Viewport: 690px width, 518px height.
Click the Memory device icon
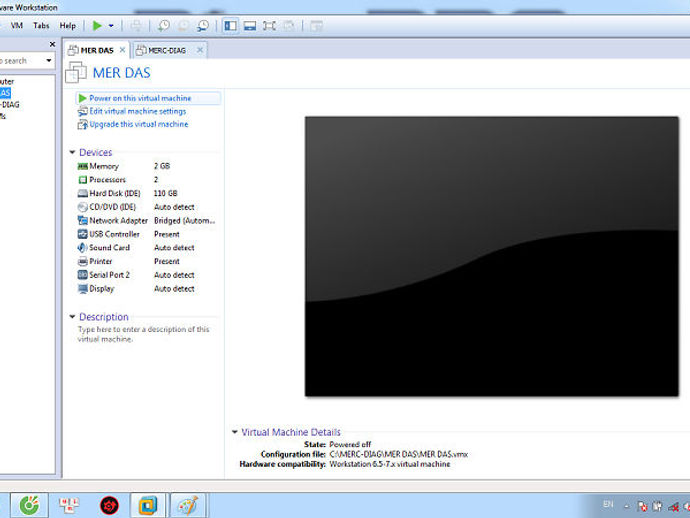(x=82, y=166)
